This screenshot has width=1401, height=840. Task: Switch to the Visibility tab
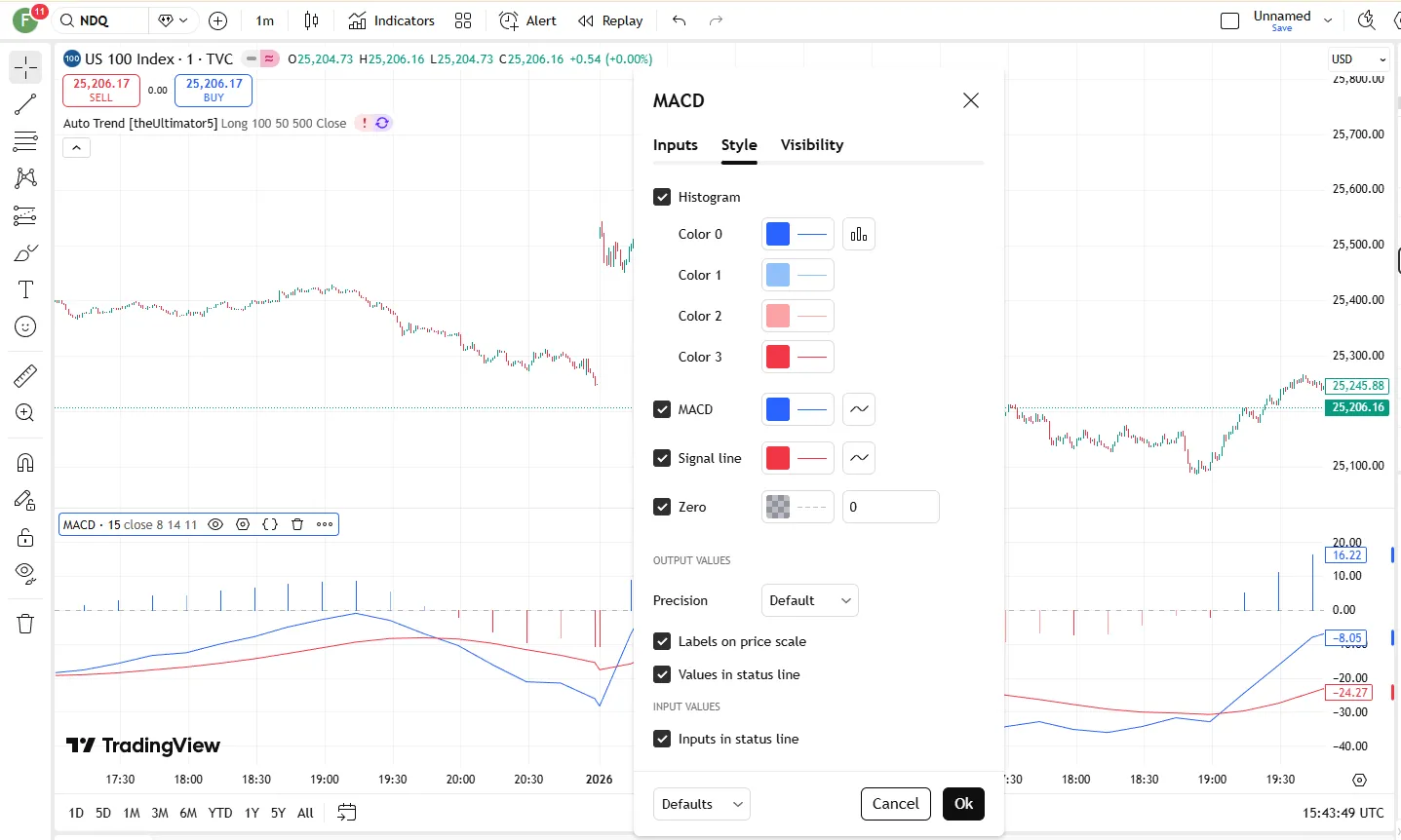click(811, 145)
